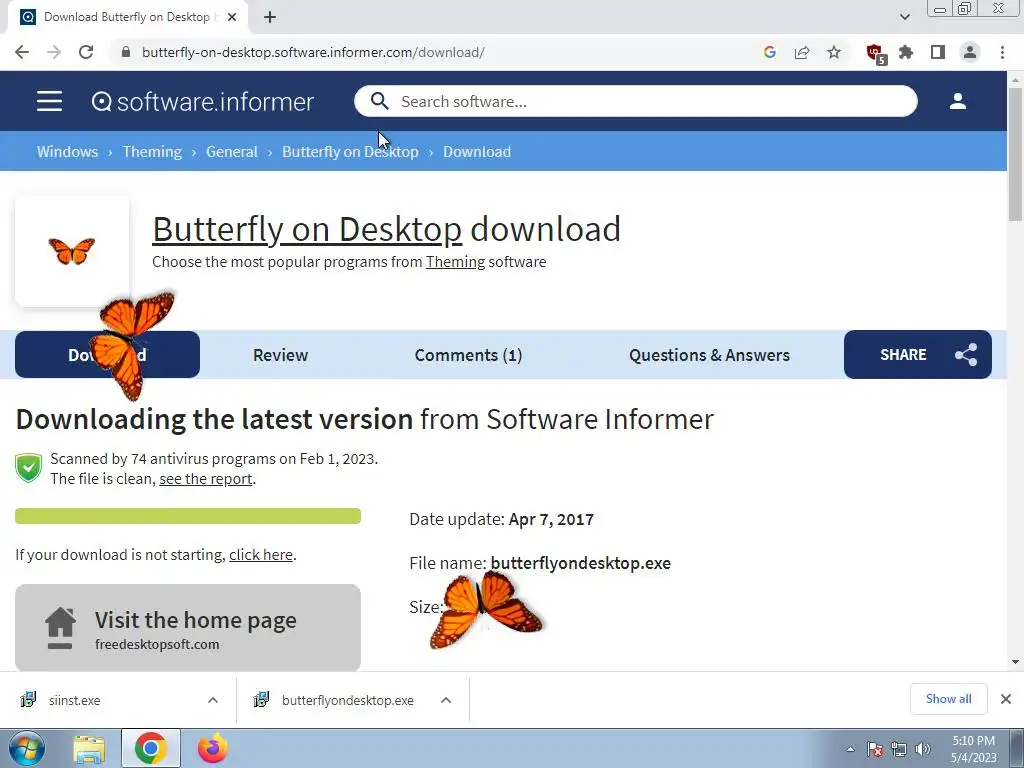This screenshot has height=768, width=1024.
Task: Open the downloaded butterflyondesktop.exe file
Action: (347, 700)
